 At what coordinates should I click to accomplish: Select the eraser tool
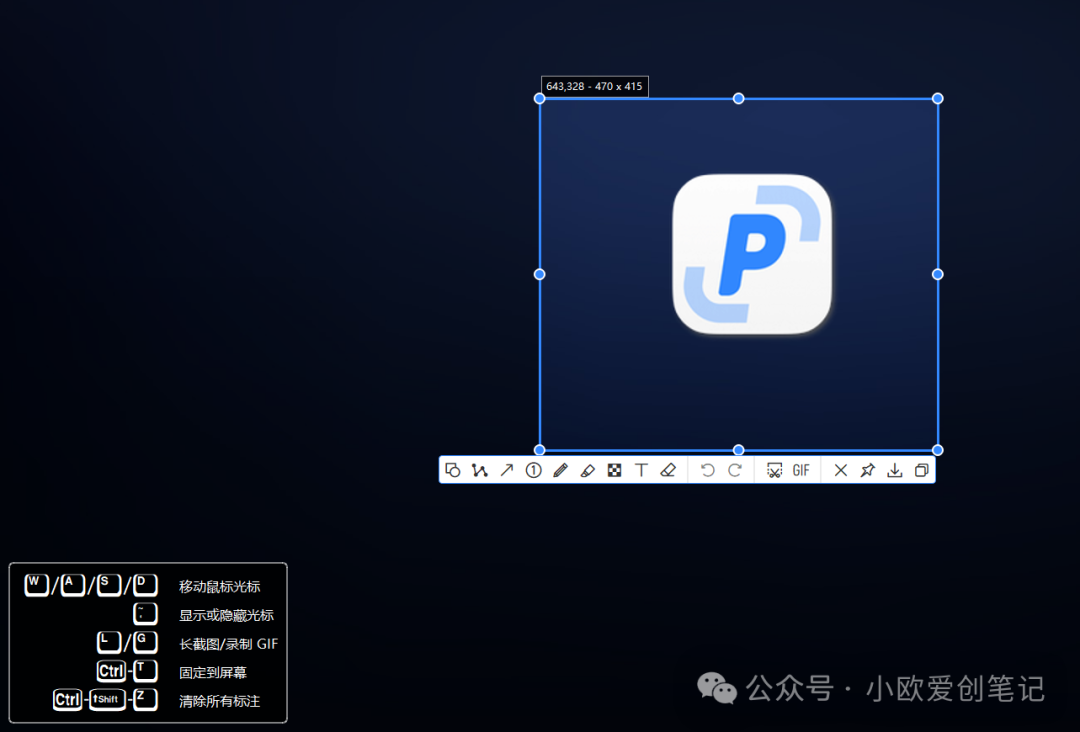668,470
